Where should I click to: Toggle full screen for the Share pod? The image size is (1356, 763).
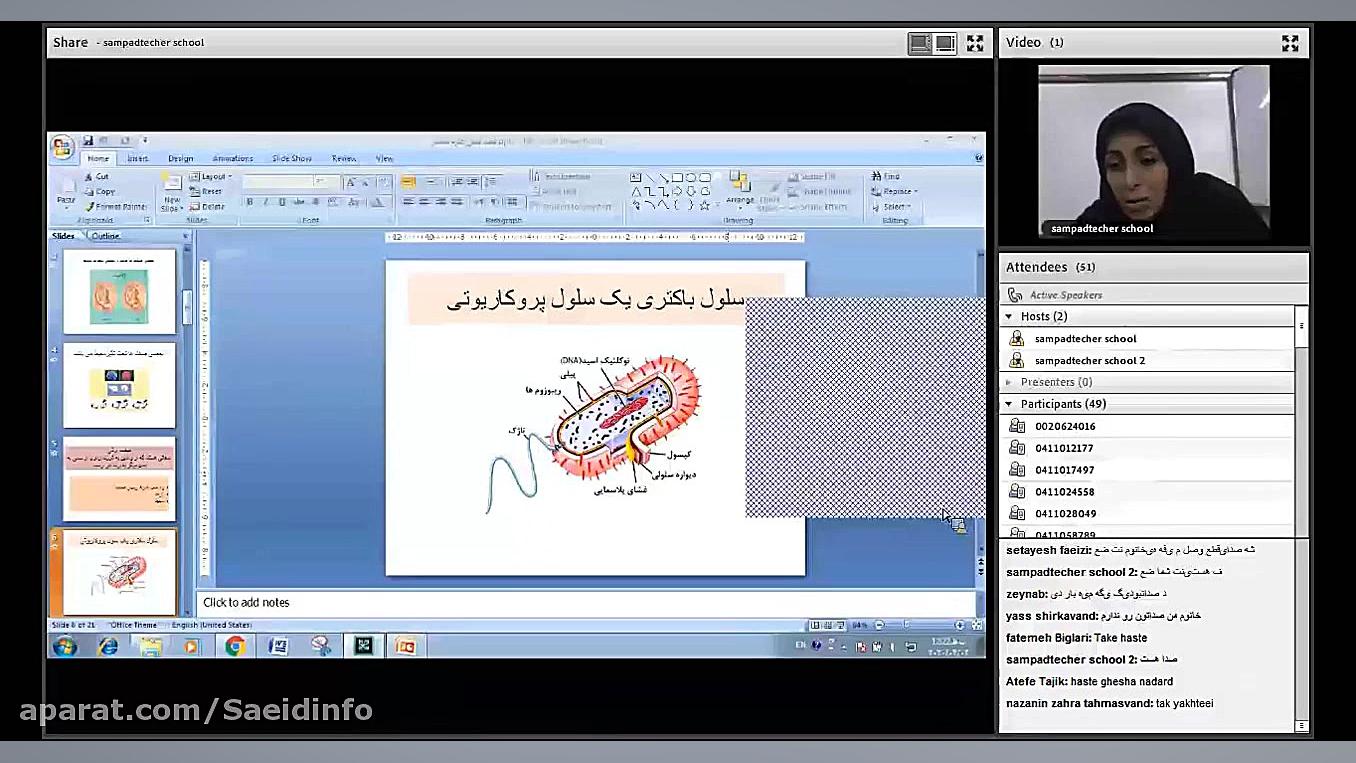pyautogui.click(x=975, y=43)
